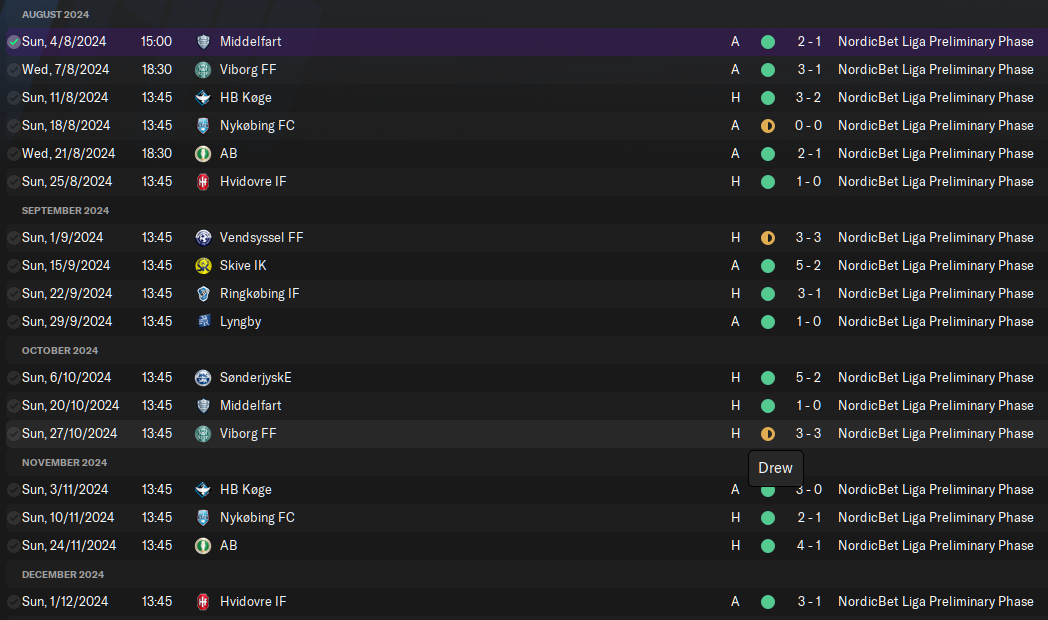Click the Vendsyssel FF club badge
Screen dimensions: 1048x620
coord(203,238)
